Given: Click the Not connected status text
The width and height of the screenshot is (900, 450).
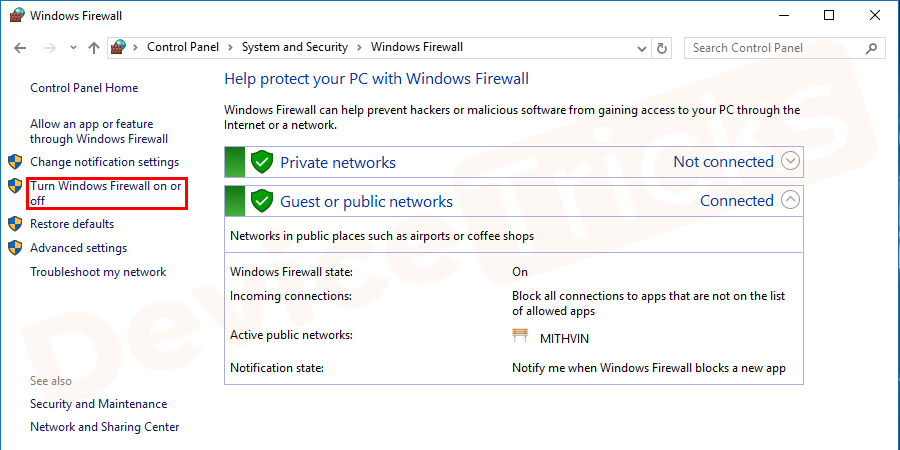Looking at the screenshot, I should 723,162.
